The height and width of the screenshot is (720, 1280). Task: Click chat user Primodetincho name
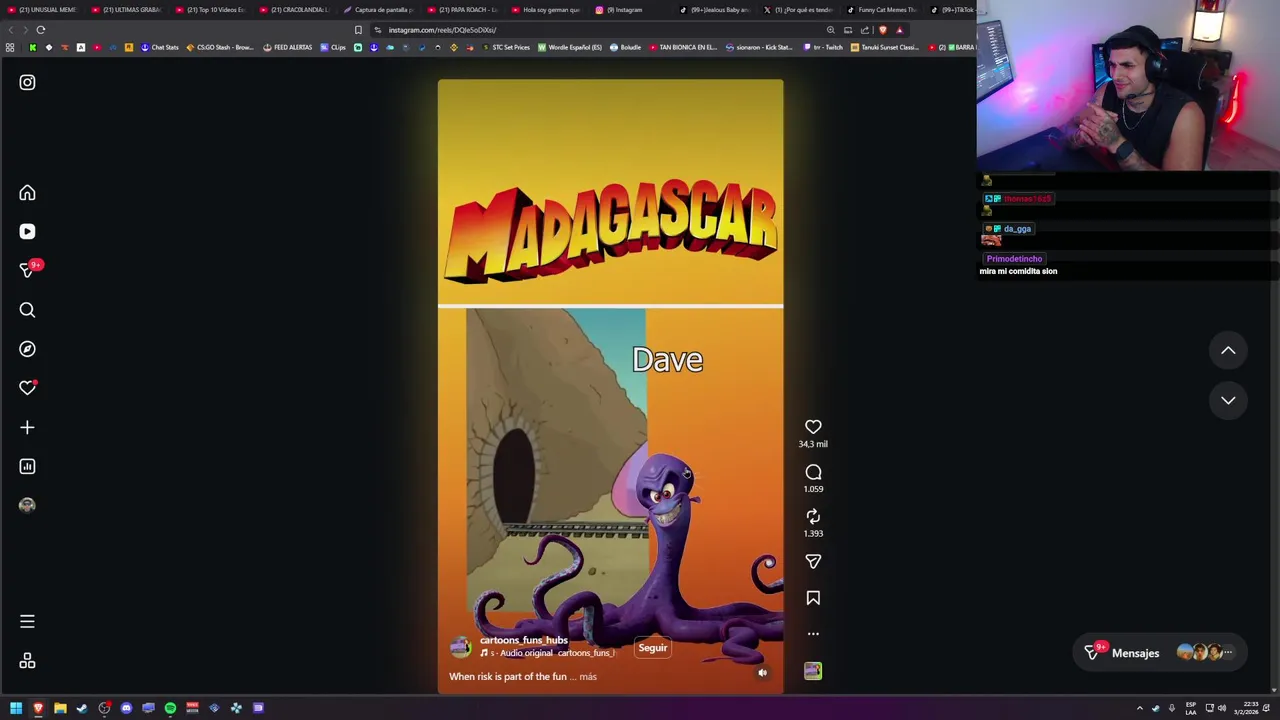tap(1014, 259)
